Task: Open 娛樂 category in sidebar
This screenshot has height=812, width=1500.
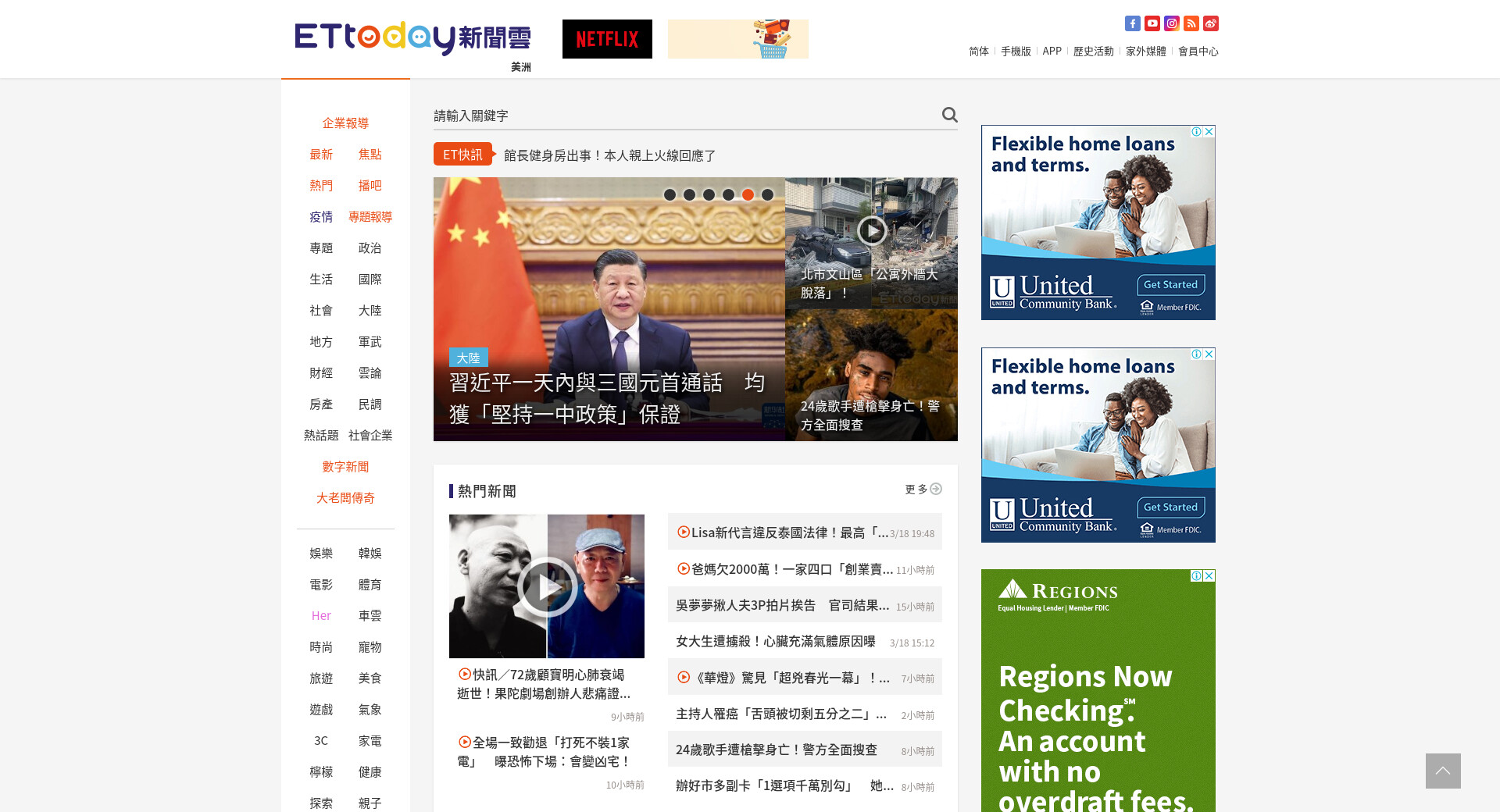Action: click(x=321, y=554)
